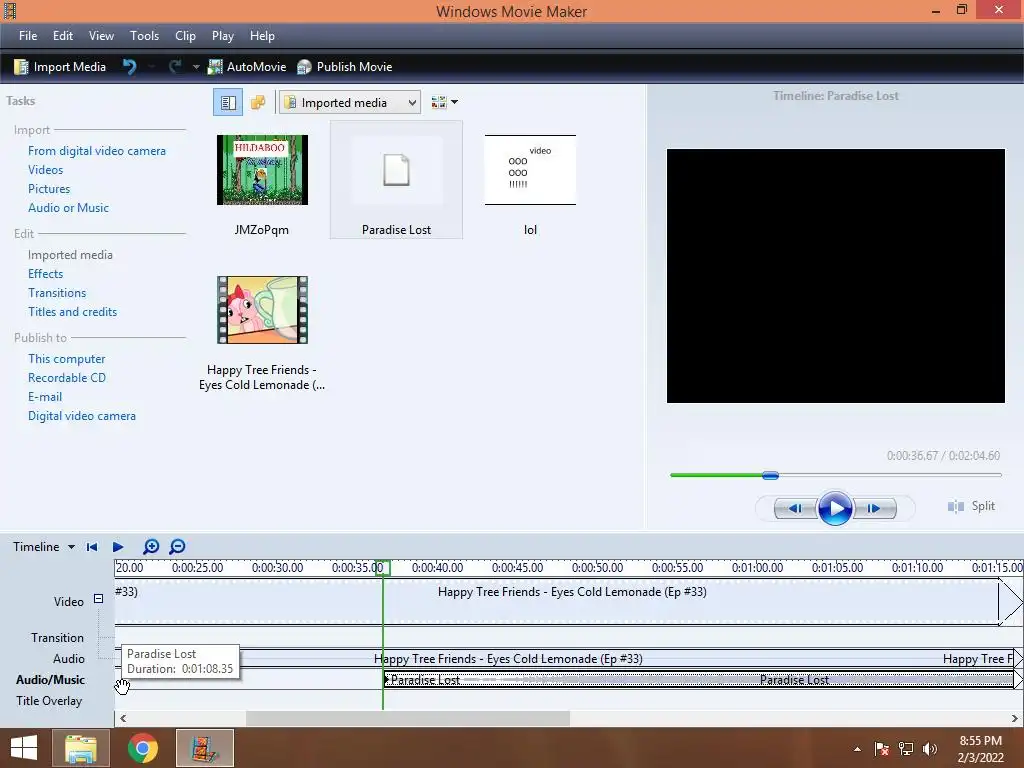Open Titles and credits
This screenshot has height=768, width=1024.
pyautogui.click(x=72, y=312)
